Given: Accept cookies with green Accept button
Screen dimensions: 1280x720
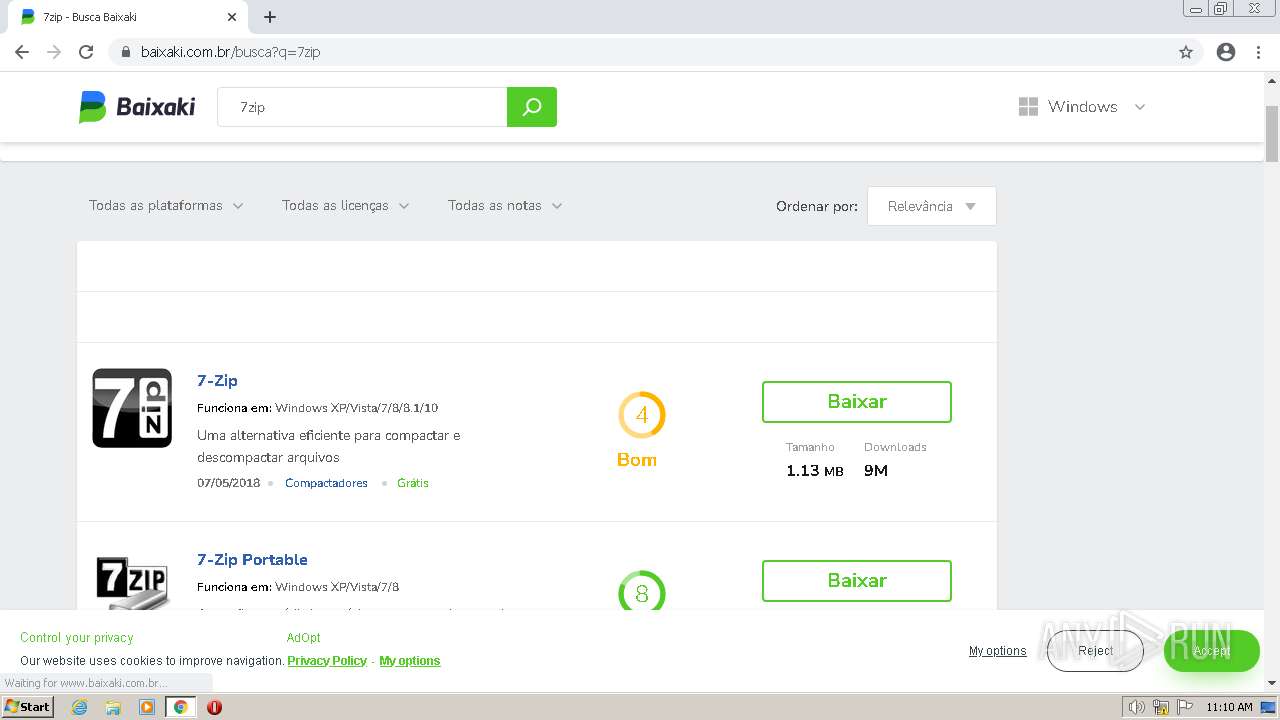Looking at the screenshot, I should pyautogui.click(x=1211, y=651).
